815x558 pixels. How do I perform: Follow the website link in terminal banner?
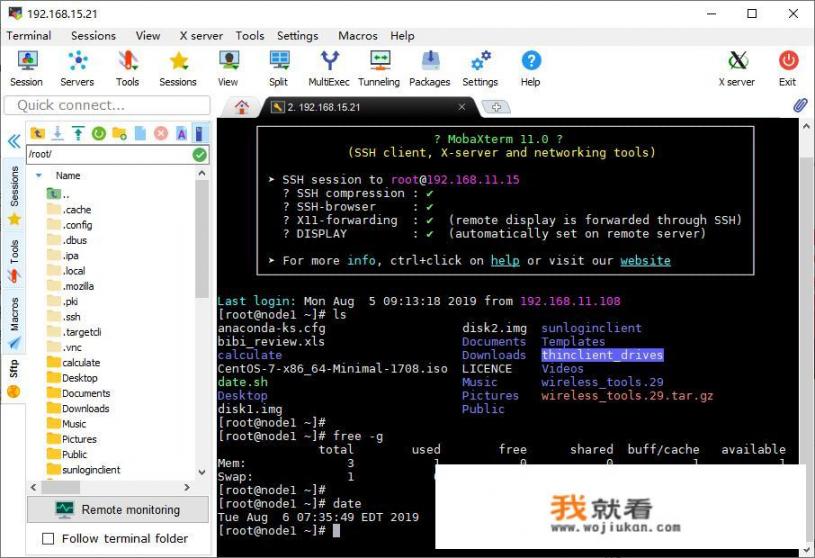pyautogui.click(x=645, y=260)
